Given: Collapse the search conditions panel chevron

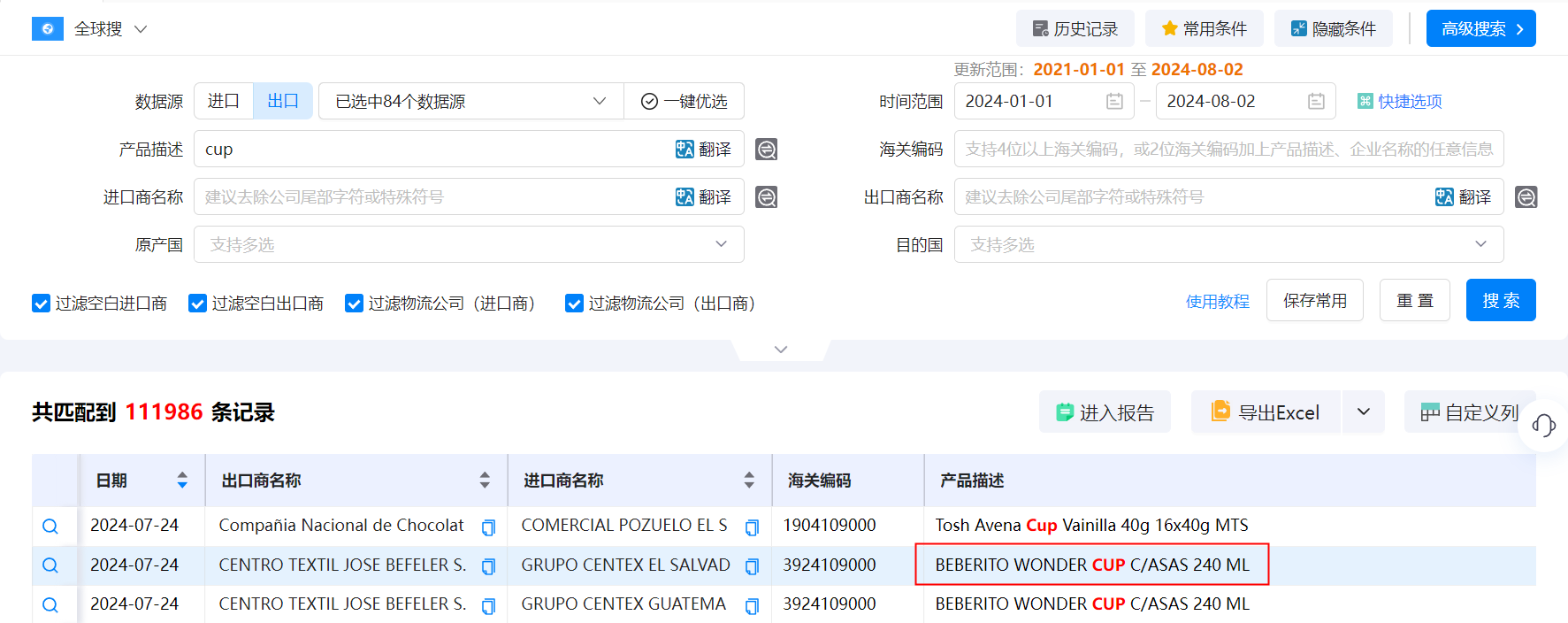Looking at the screenshot, I should (x=780, y=350).
